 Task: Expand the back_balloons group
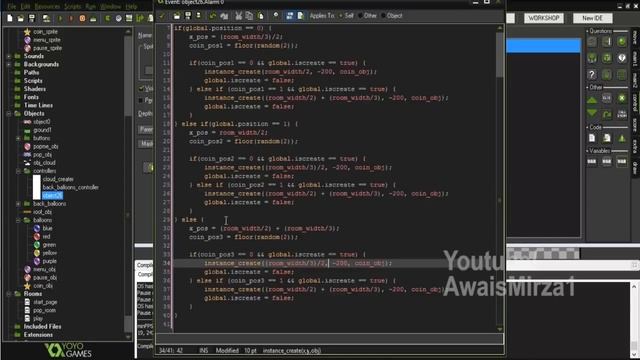pyautogui.click(x=18, y=204)
